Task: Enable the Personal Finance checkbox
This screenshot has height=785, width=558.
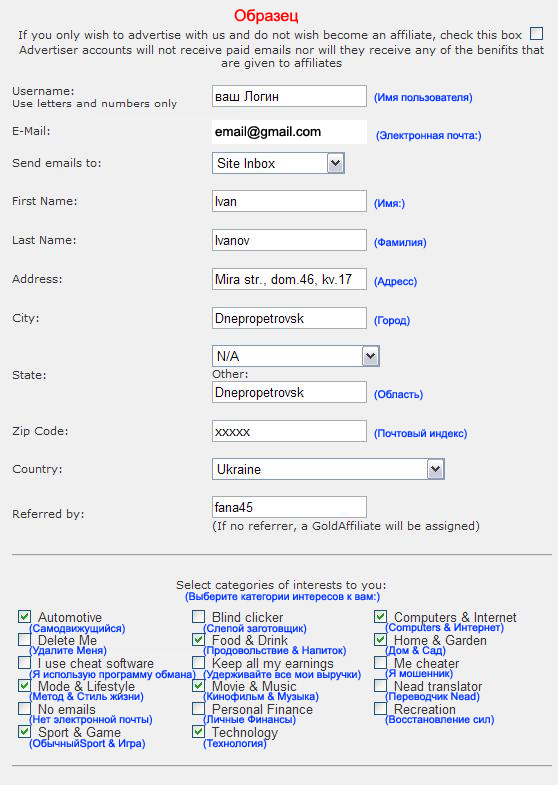Action: pyautogui.click(x=199, y=708)
